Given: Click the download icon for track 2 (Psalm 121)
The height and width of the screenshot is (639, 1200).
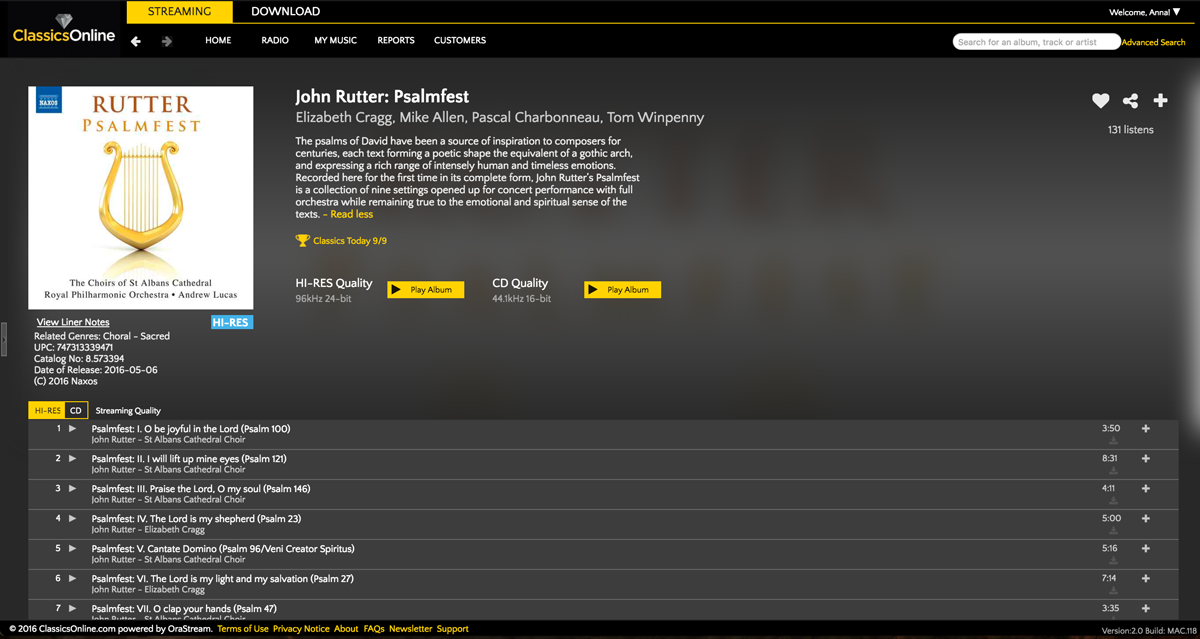Looking at the screenshot, I should click(1113, 471).
